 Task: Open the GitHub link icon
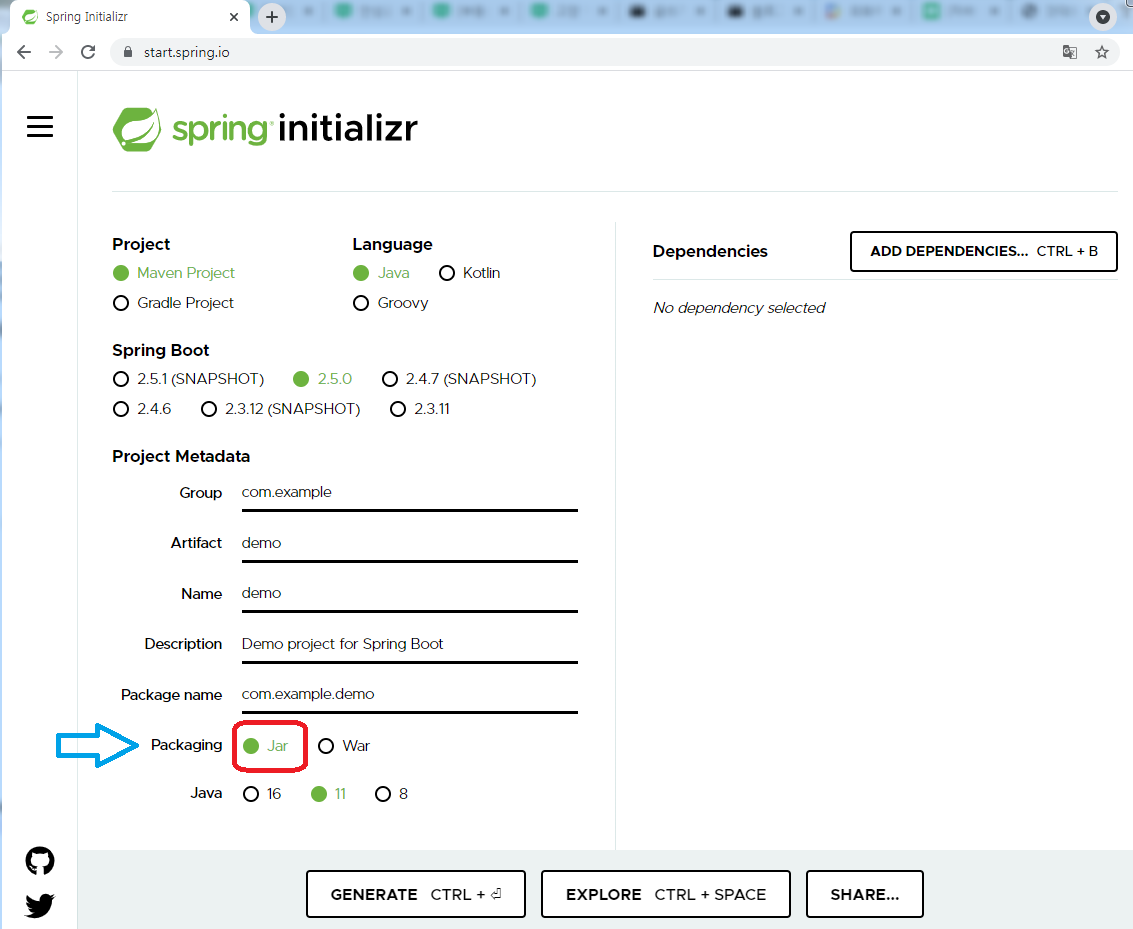(x=40, y=860)
